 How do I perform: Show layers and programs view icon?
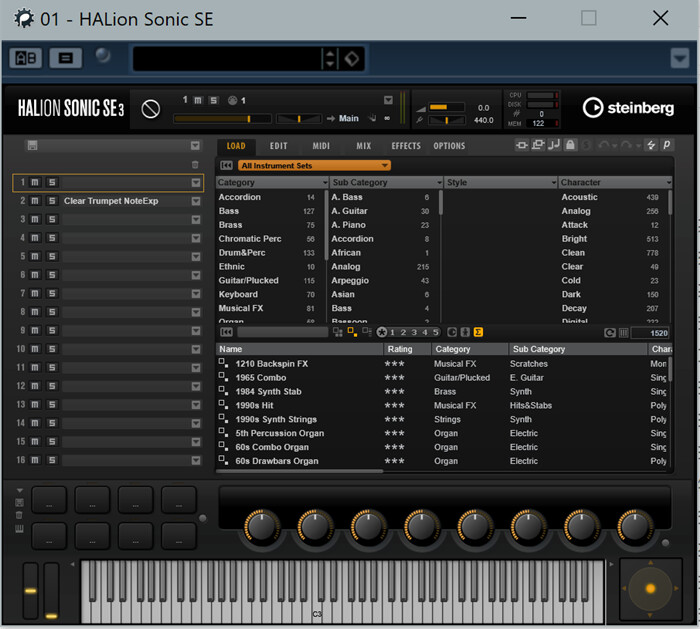[x=338, y=332]
